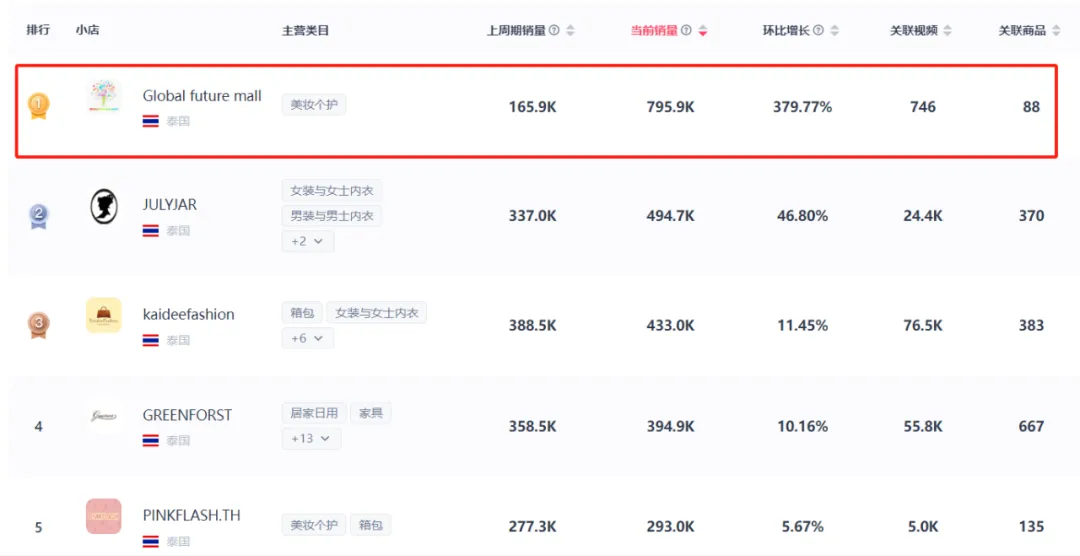The width and height of the screenshot is (1080, 556).
Task: Click rank number 4
Action: click(x=39, y=427)
